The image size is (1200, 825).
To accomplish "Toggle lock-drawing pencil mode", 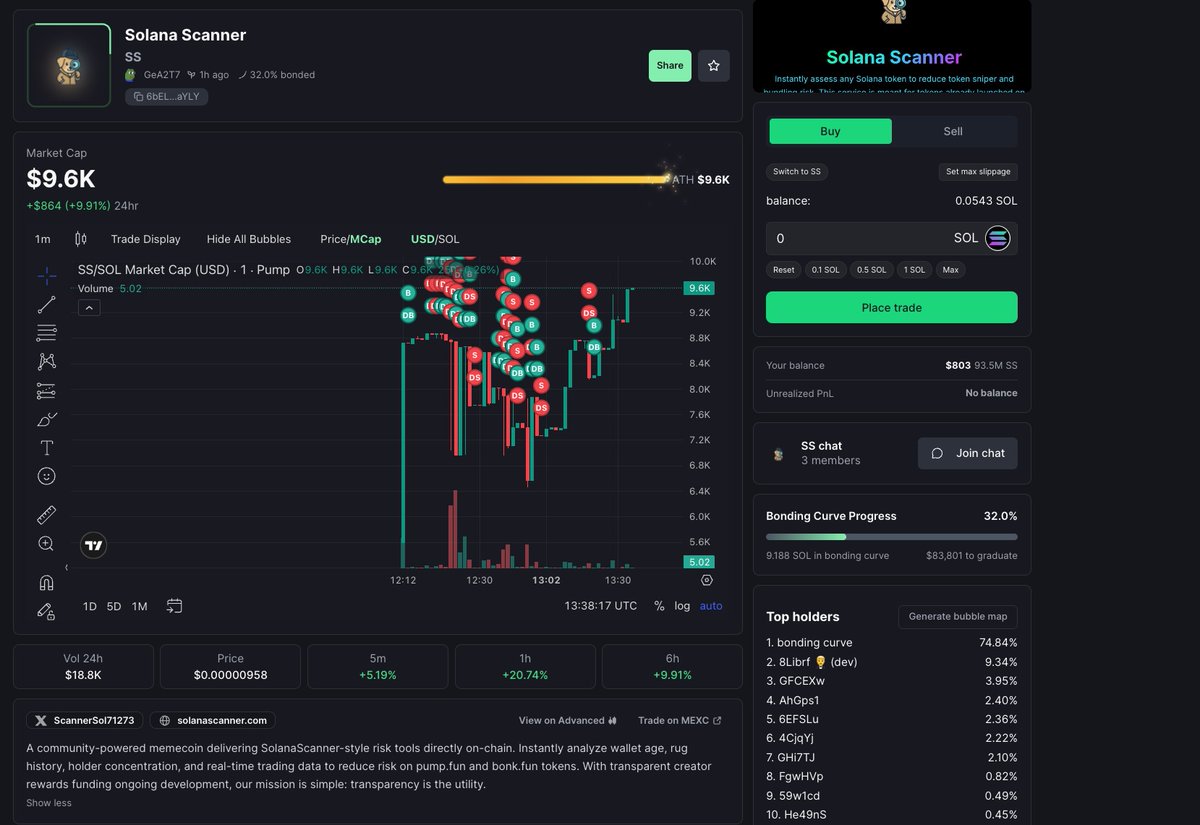I will tap(46, 610).
